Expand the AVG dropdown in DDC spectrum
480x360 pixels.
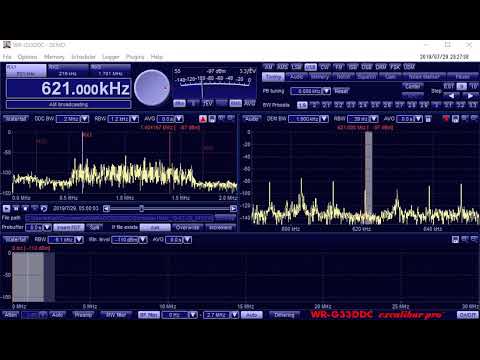[179, 119]
